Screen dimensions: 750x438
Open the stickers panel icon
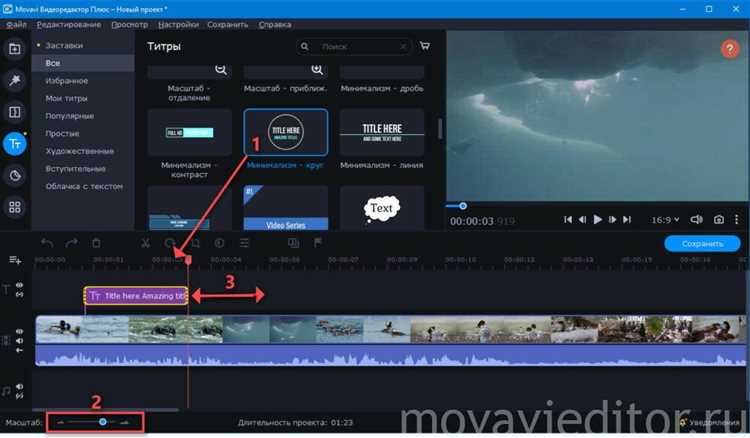(15, 175)
